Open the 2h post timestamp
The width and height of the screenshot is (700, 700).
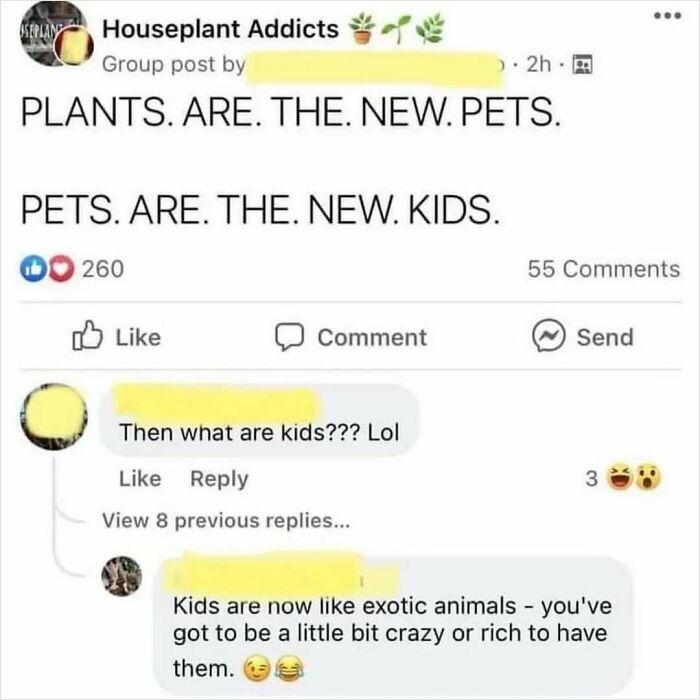coord(538,65)
